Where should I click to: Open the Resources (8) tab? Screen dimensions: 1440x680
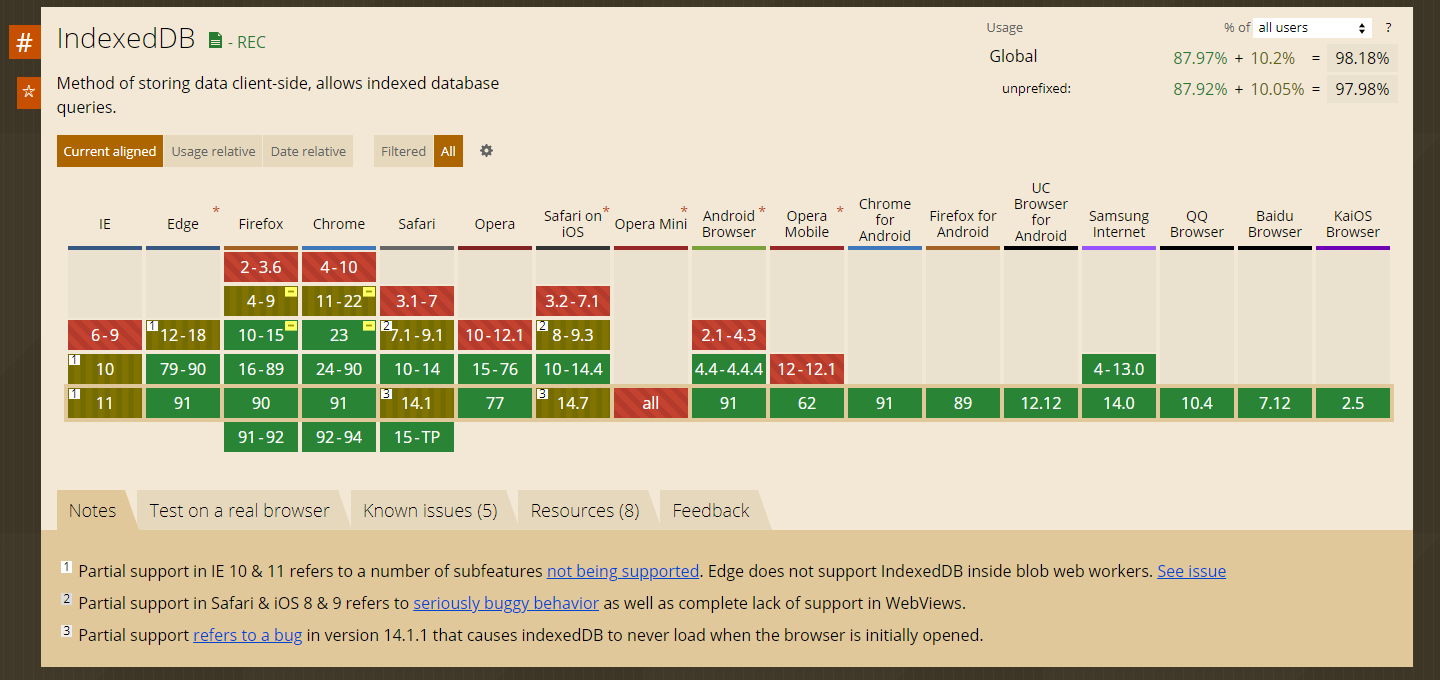(x=585, y=510)
